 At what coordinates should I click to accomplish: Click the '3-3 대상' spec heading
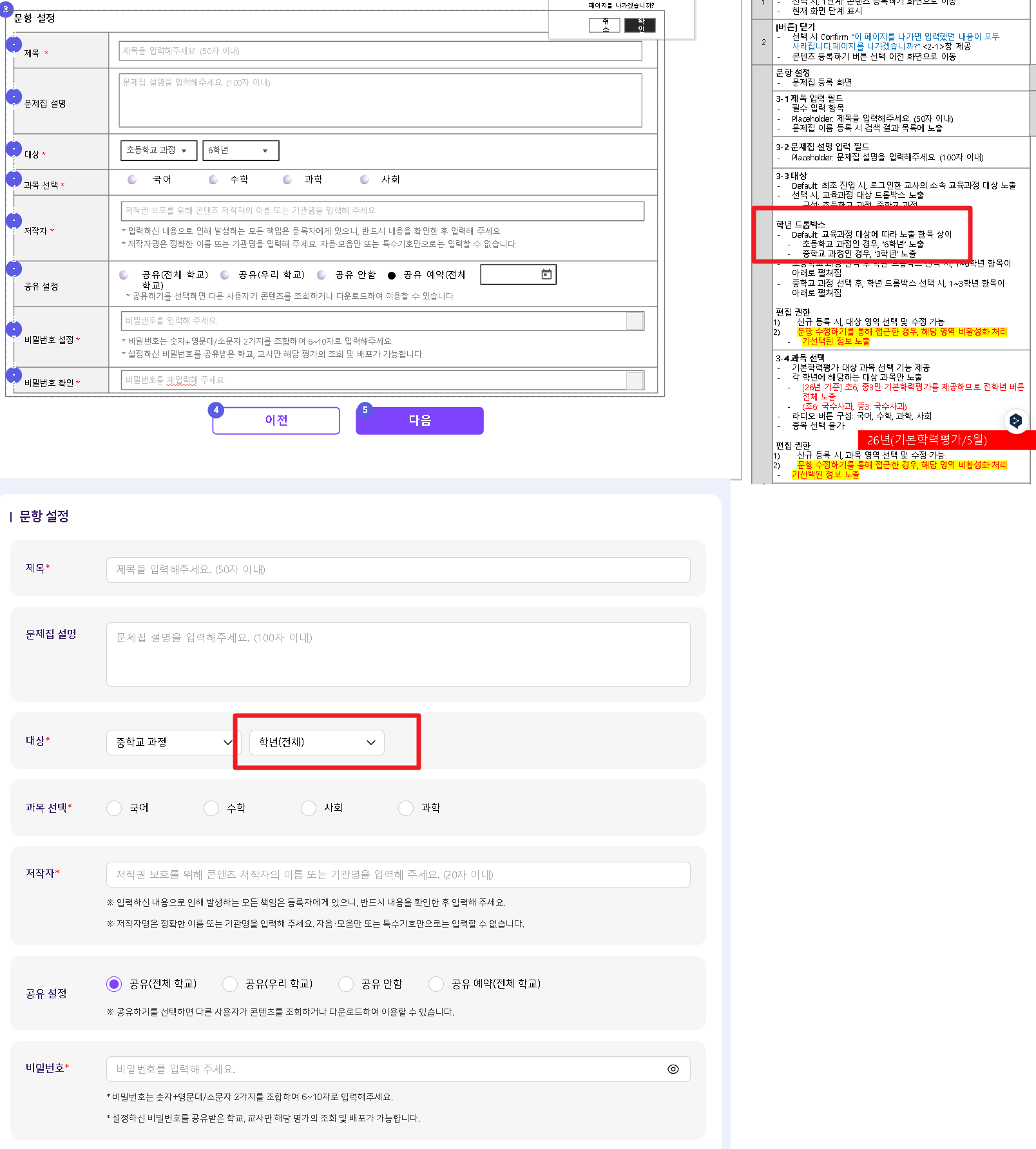[x=791, y=176]
